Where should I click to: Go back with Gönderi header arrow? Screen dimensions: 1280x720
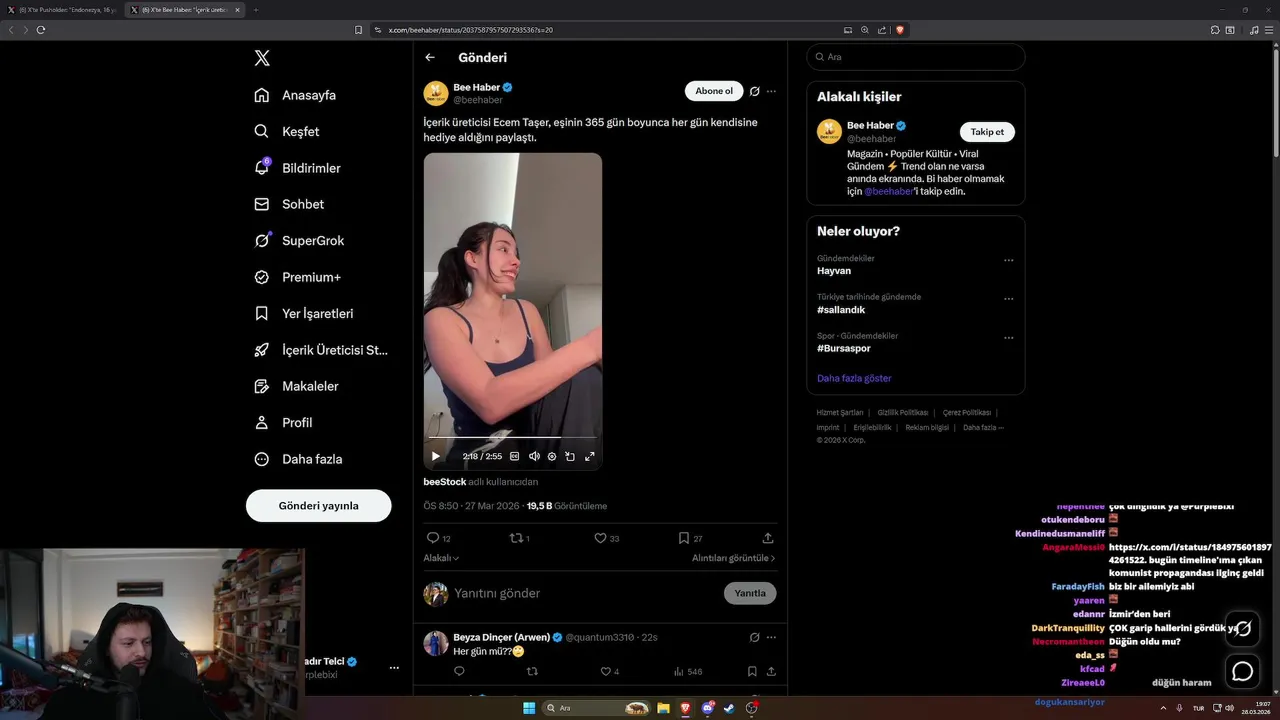point(430,57)
